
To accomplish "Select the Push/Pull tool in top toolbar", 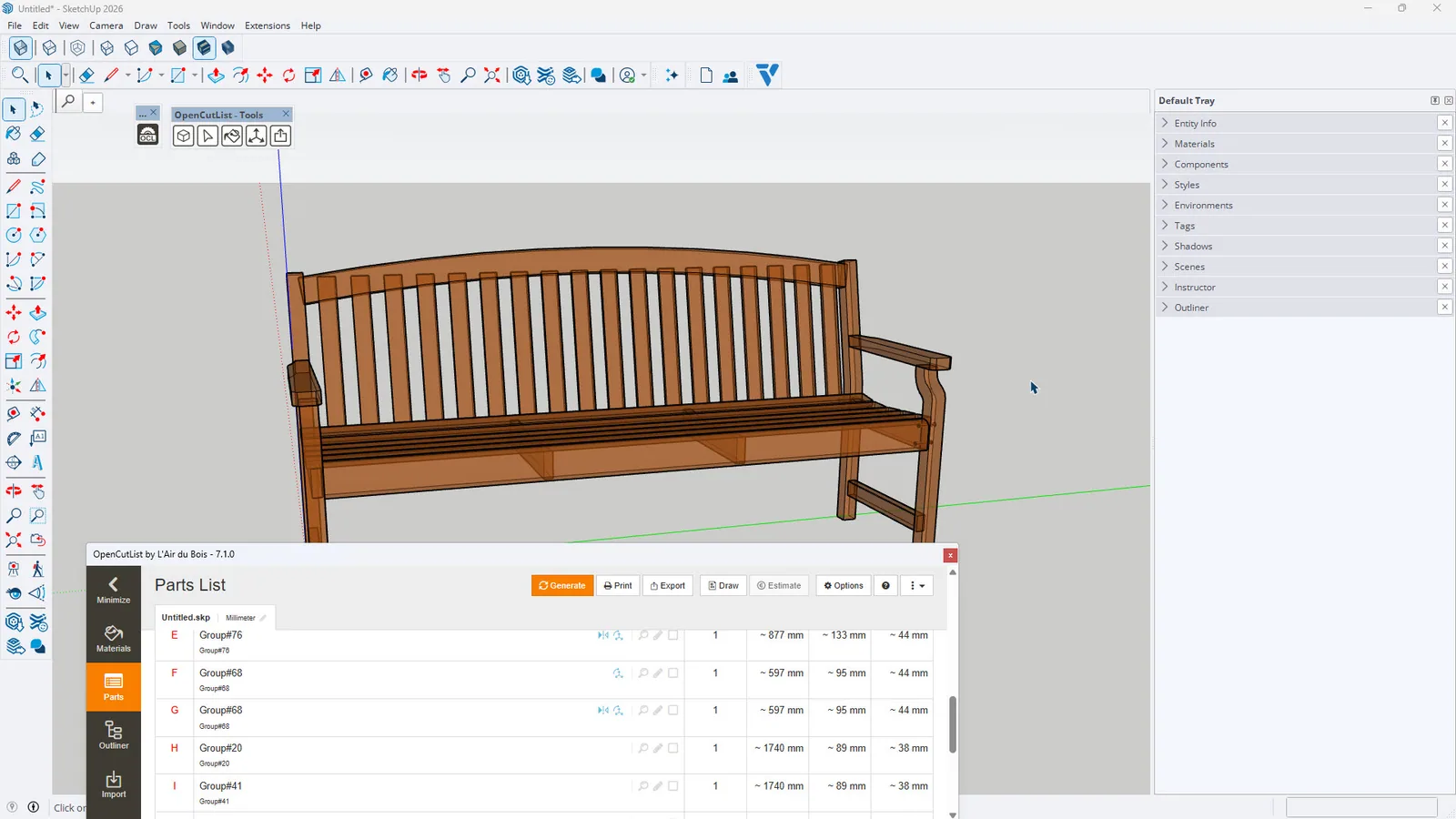I will point(216,76).
